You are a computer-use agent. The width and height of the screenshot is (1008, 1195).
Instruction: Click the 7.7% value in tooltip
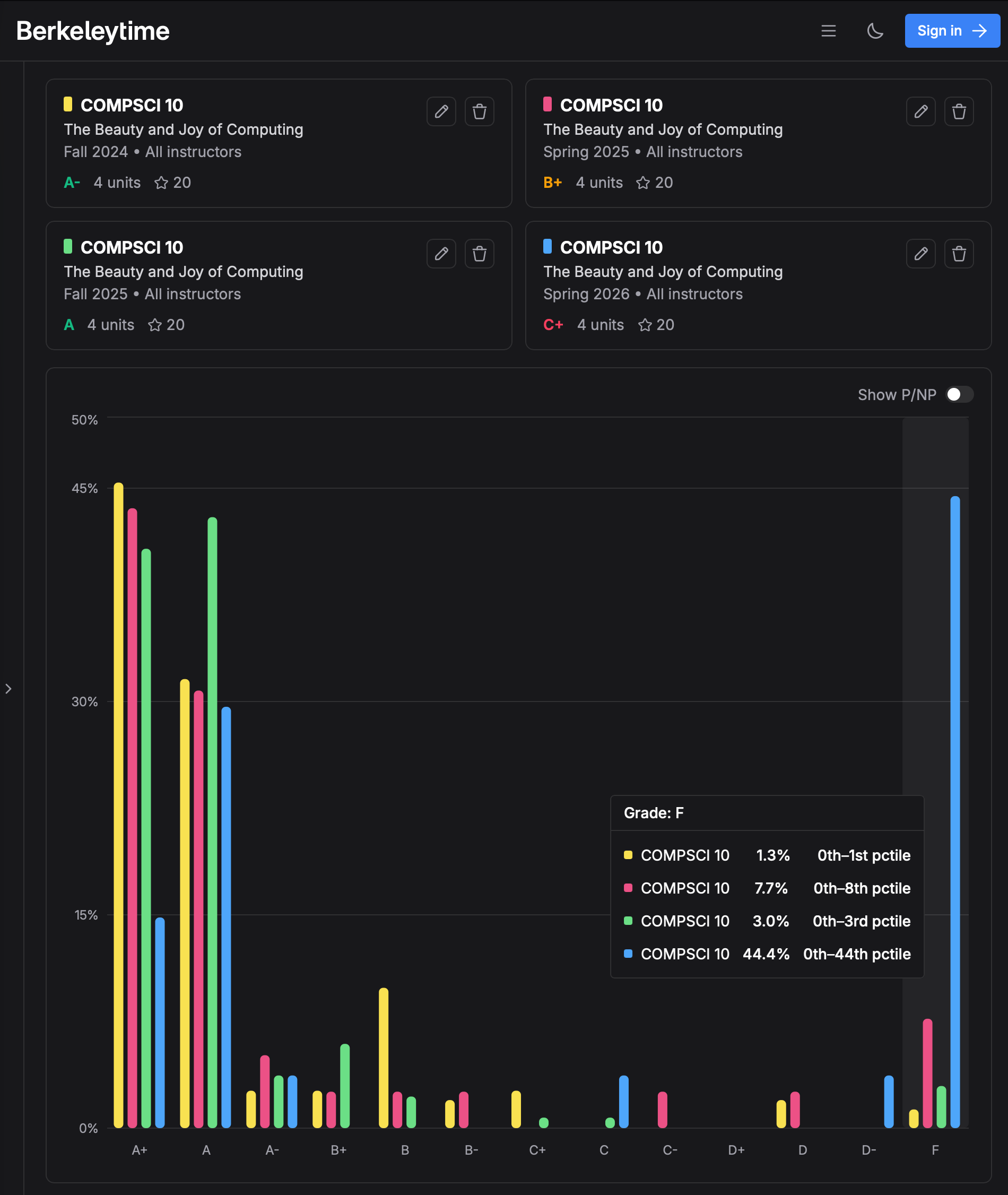click(x=771, y=888)
